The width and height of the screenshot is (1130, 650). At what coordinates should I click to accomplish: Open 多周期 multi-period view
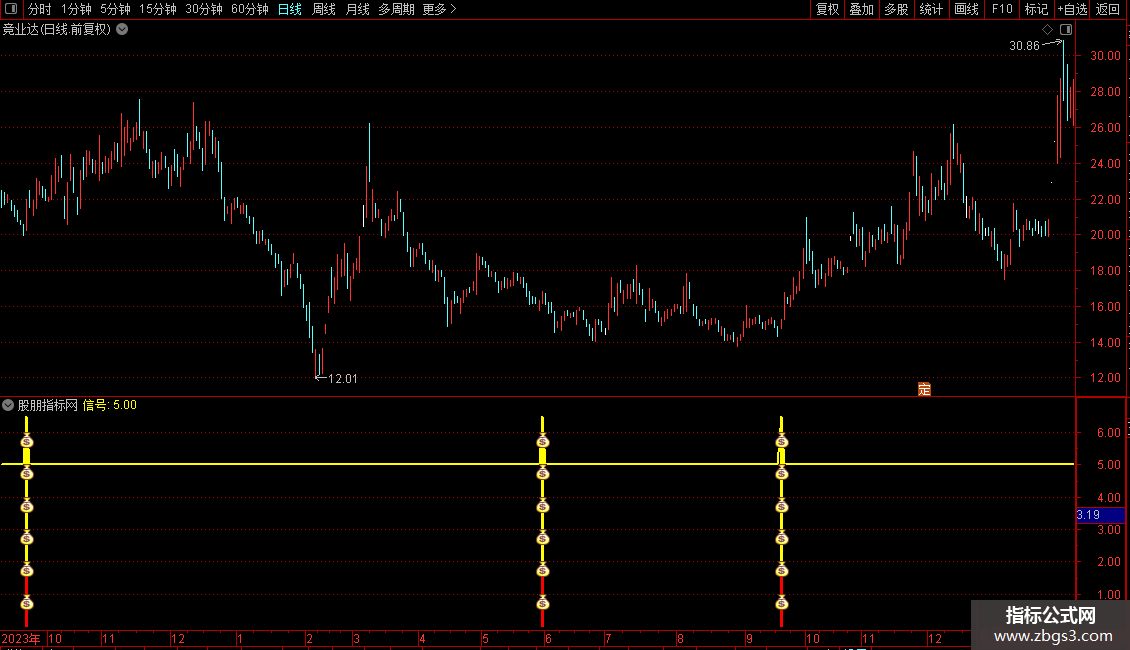coord(396,9)
